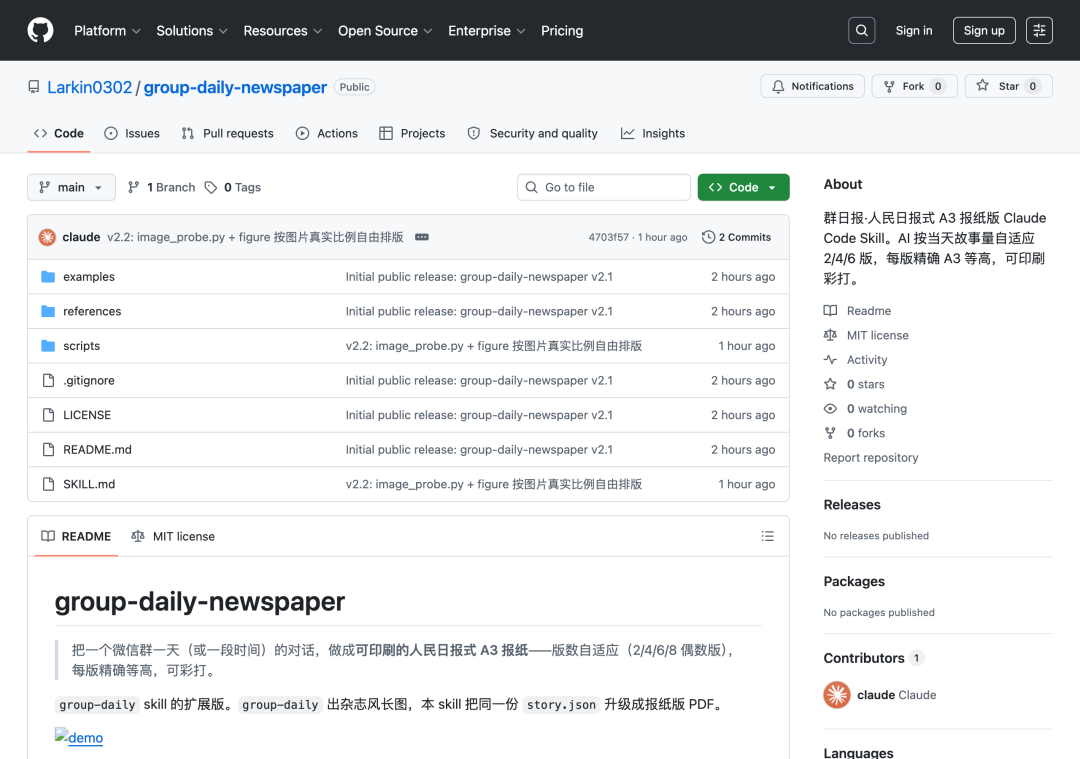Switch to the Security and quality tab

pos(532,134)
